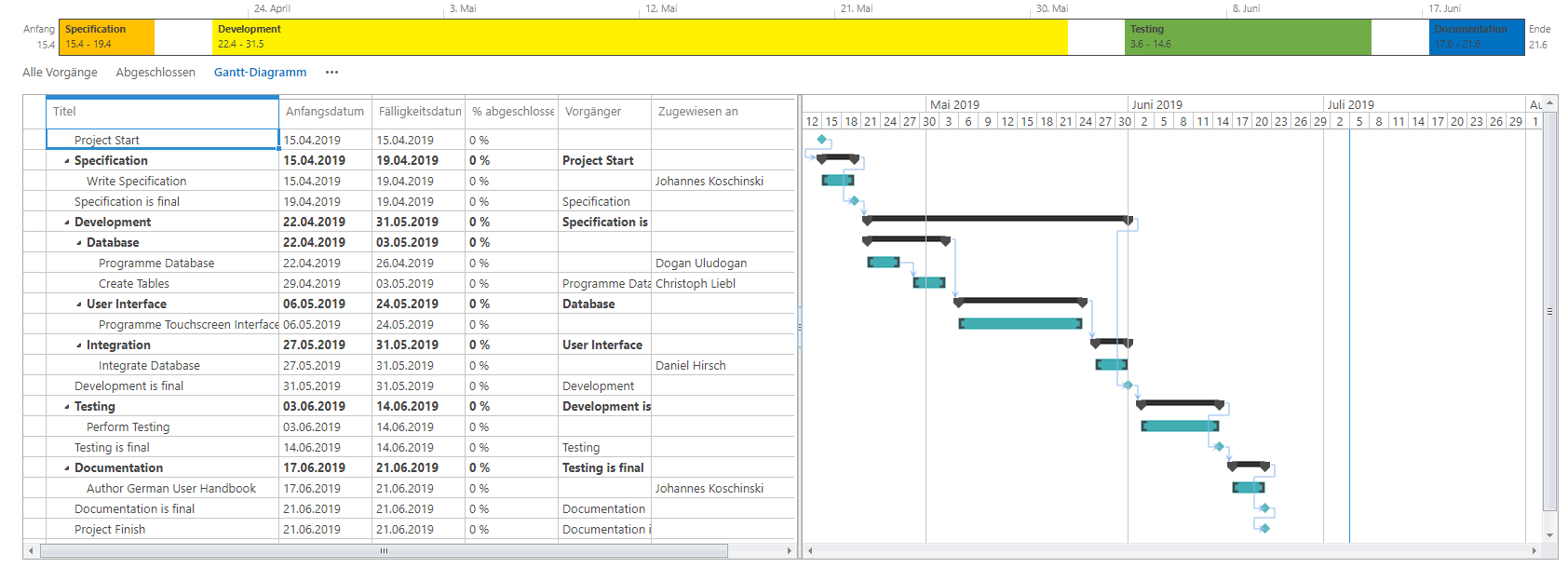Viewport: 1568px width, 568px height.
Task: Click the Project Start milestone diamond
Action: click(x=821, y=140)
